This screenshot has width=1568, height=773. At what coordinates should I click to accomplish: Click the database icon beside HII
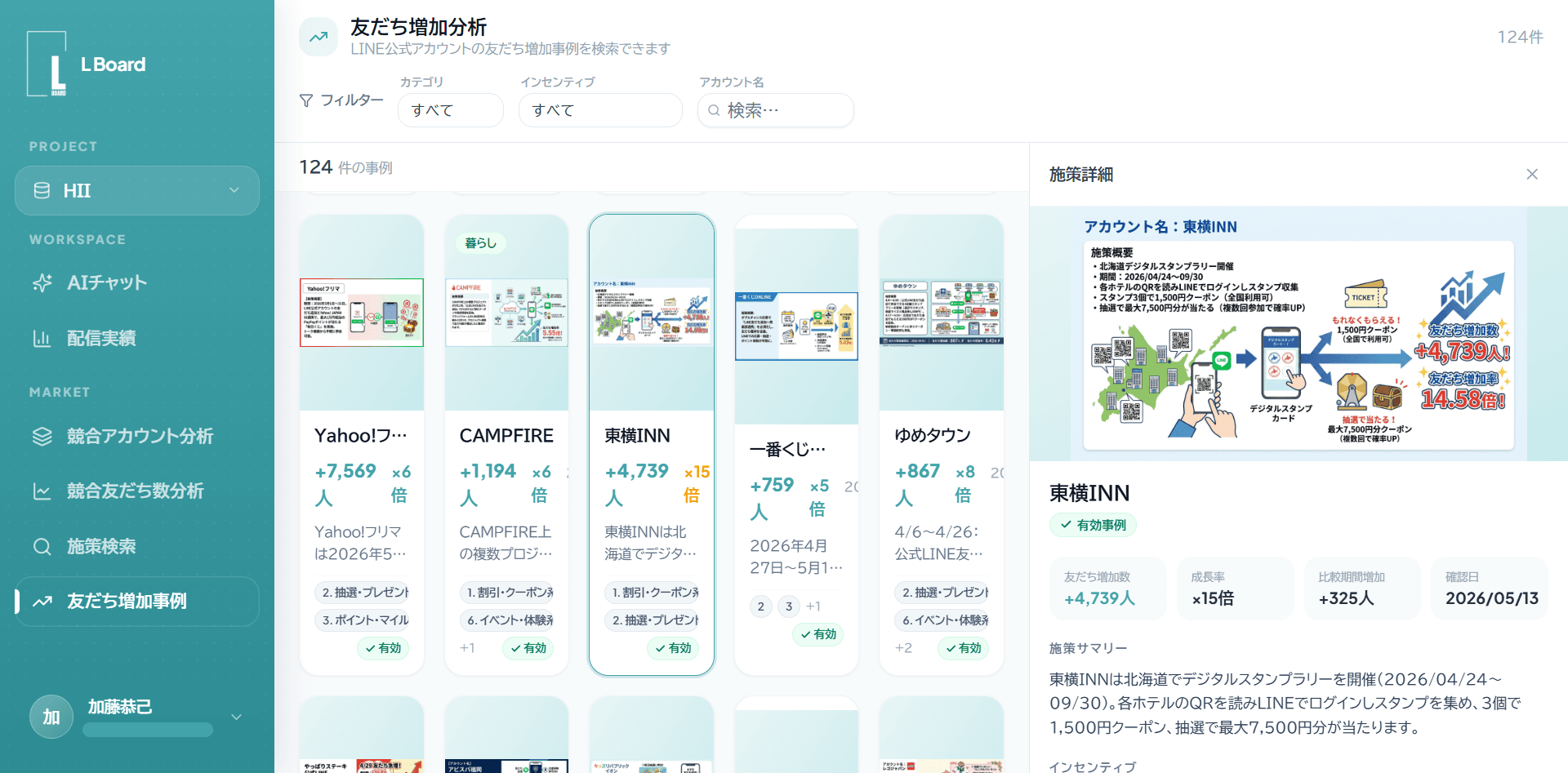(42, 191)
